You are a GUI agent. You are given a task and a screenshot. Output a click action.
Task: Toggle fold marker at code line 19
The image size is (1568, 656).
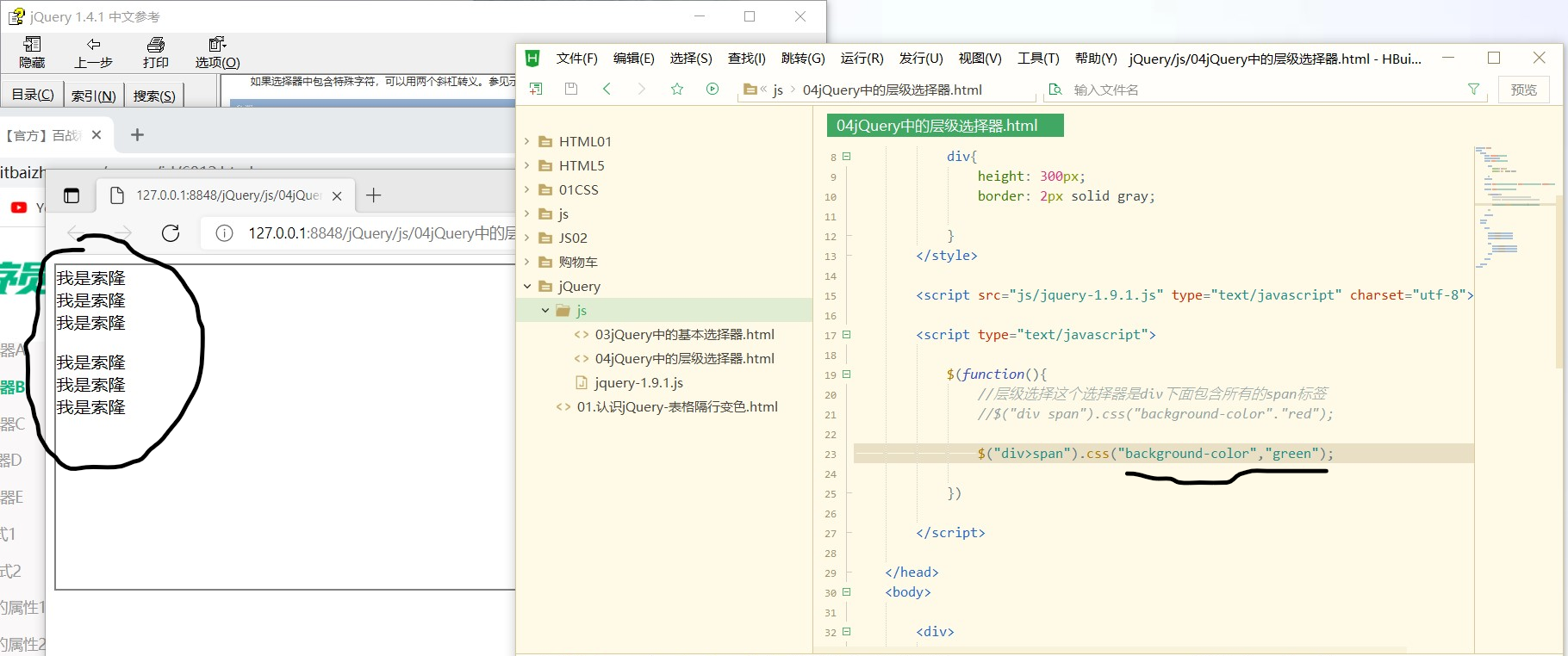tap(846, 374)
